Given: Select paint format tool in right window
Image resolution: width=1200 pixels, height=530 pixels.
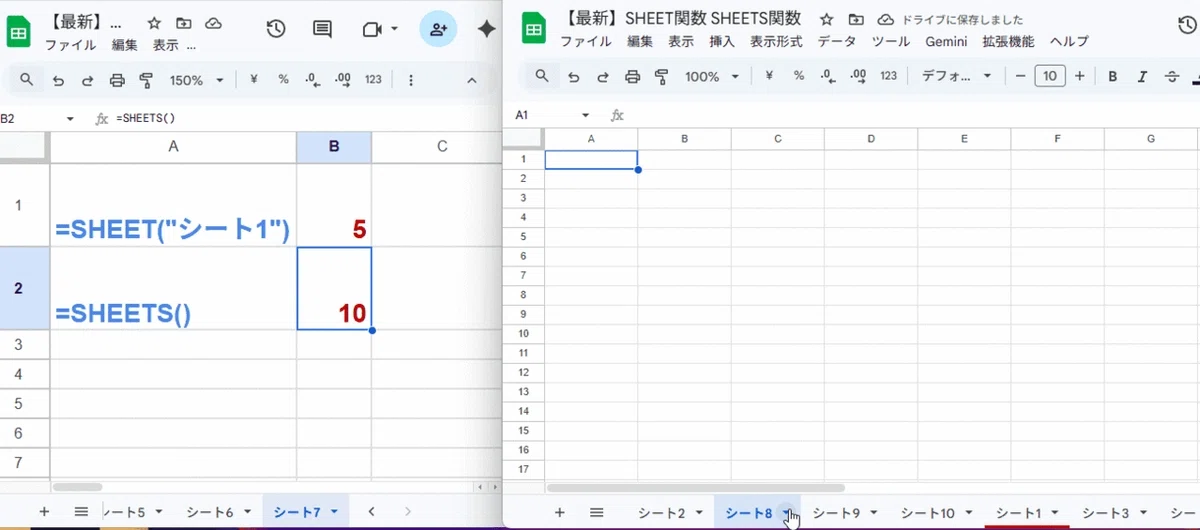Looking at the screenshot, I should [x=662, y=76].
